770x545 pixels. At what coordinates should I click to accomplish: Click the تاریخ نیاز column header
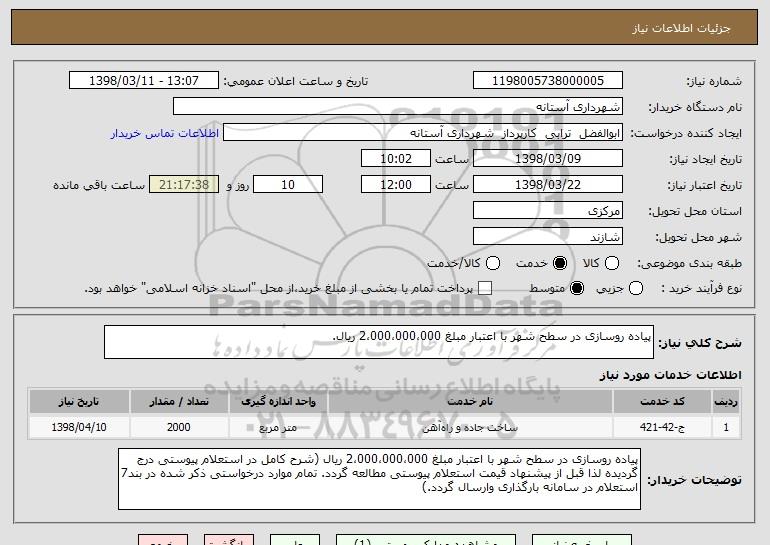pyautogui.click(x=79, y=402)
